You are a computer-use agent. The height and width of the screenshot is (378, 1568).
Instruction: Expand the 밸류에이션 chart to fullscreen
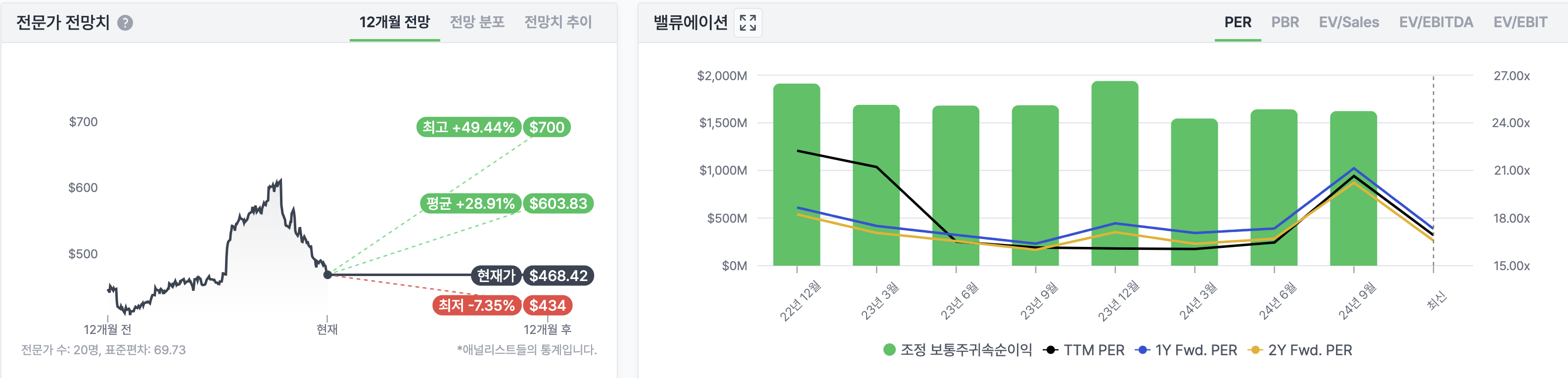point(747,23)
